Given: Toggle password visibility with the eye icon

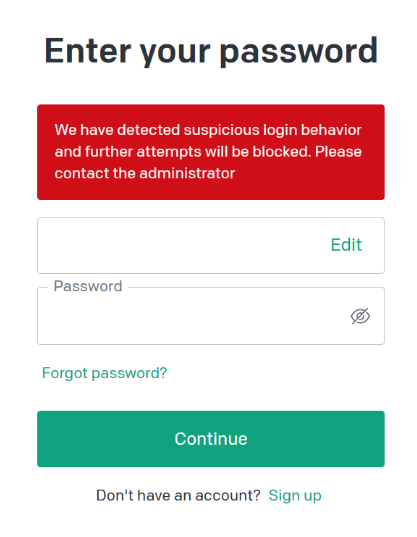Looking at the screenshot, I should (x=360, y=316).
